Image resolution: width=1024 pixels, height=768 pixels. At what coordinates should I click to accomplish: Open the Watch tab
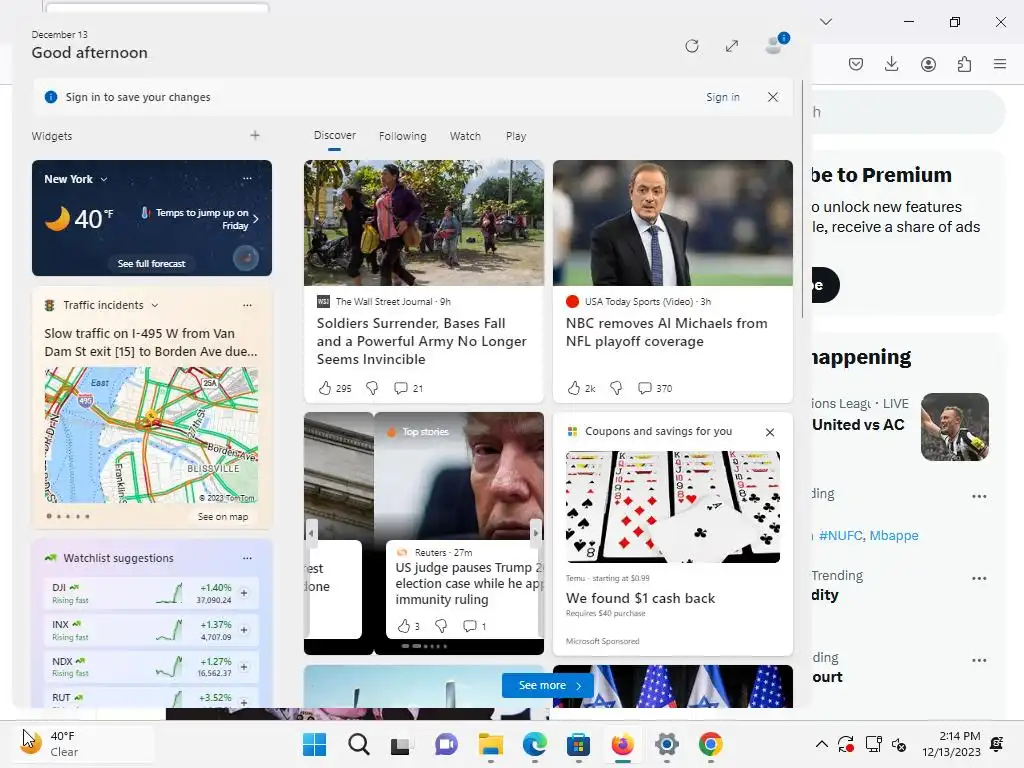465,136
